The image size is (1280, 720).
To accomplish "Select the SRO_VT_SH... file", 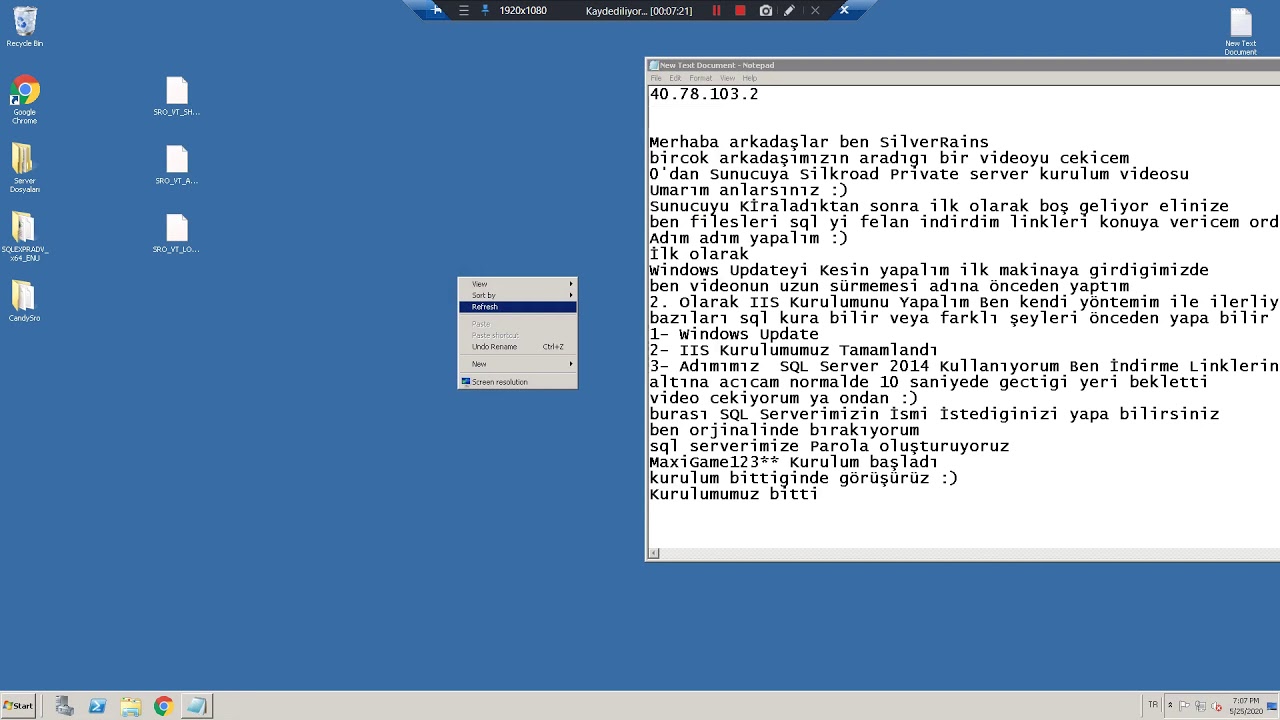I will pos(177,97).
